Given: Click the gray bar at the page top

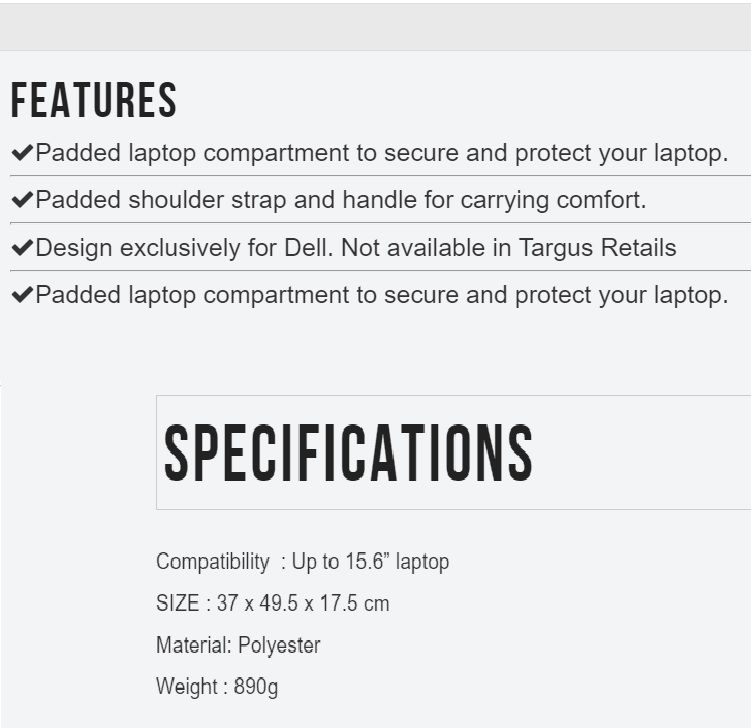Looking at the screenshot, I should click(376, 27).
